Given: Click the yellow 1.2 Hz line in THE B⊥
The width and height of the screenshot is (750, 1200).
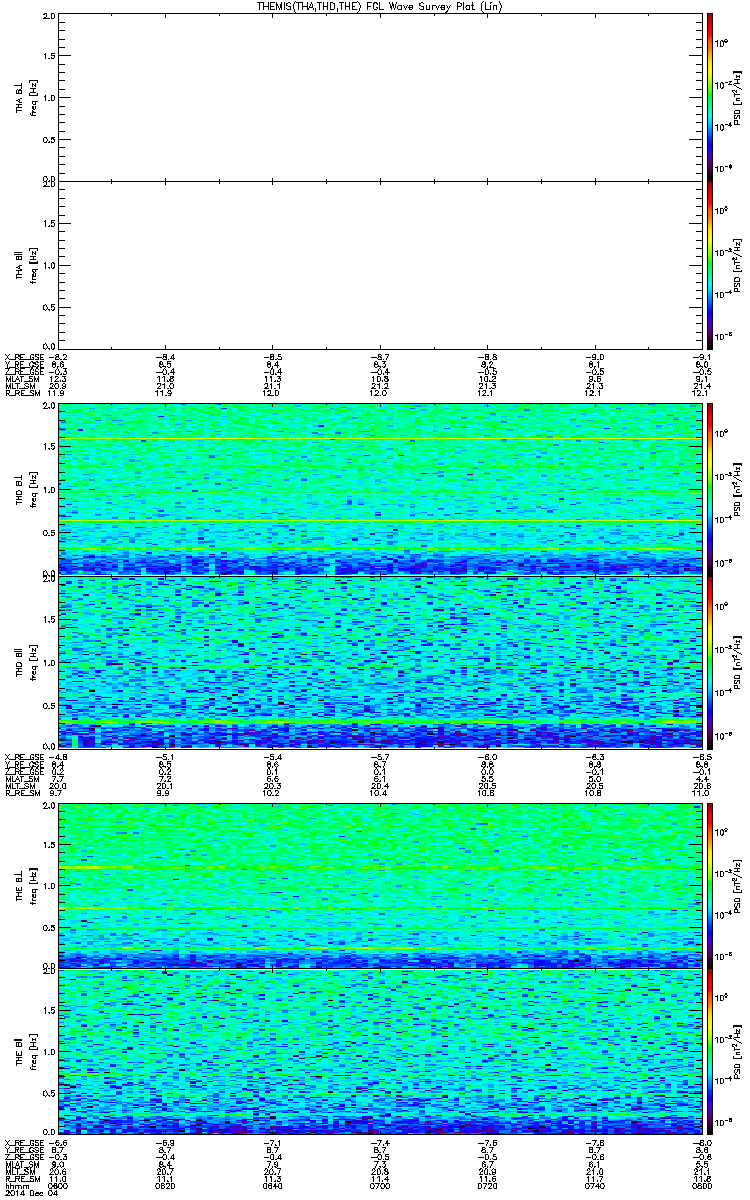Looking at the screenshot, I should [381, 867].
